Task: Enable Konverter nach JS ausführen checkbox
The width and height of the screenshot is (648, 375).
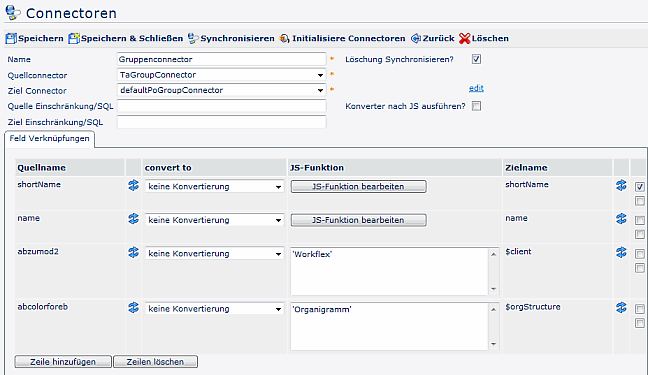Action: click(x=476, y=106)
